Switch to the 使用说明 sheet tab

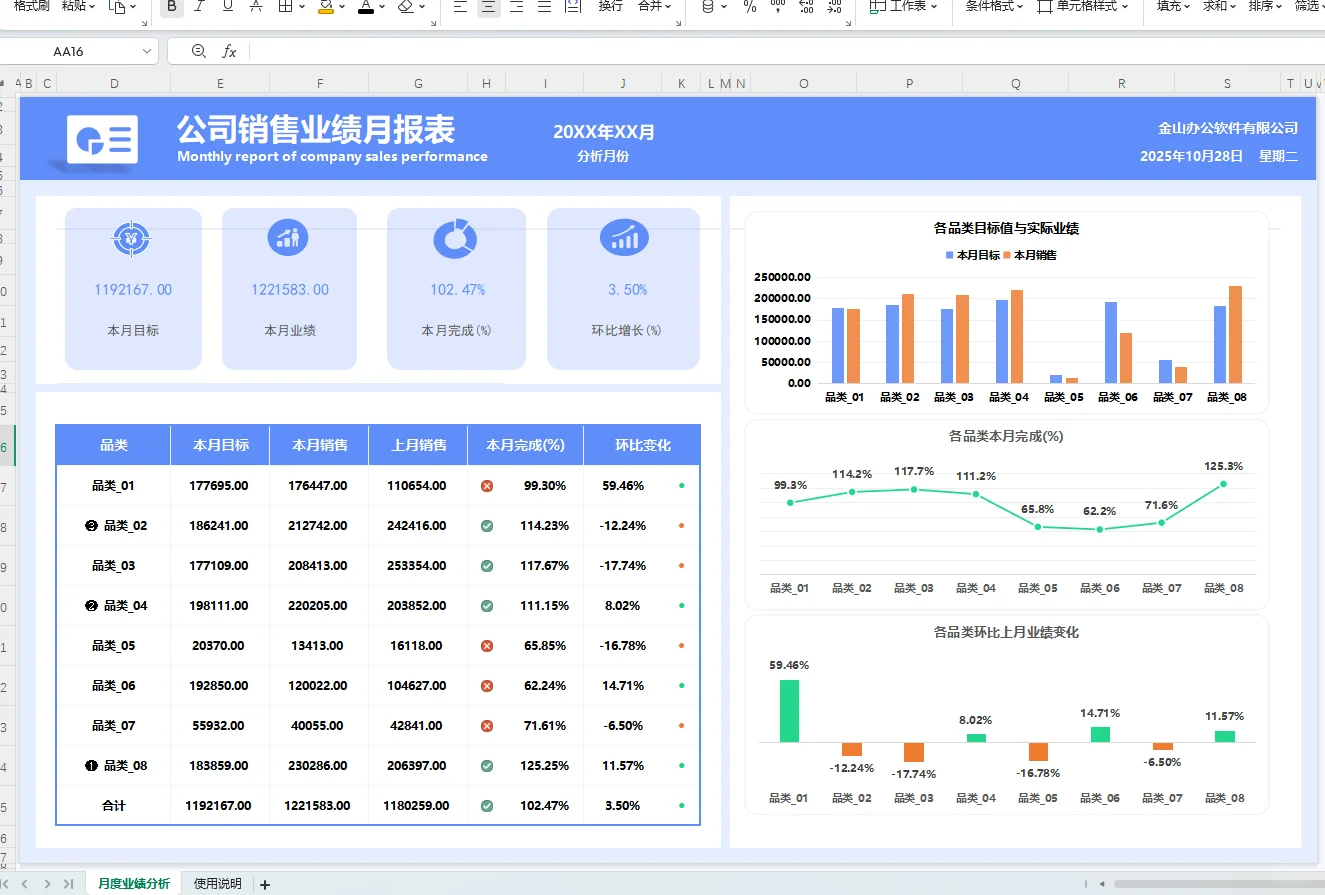coord(216,883)
